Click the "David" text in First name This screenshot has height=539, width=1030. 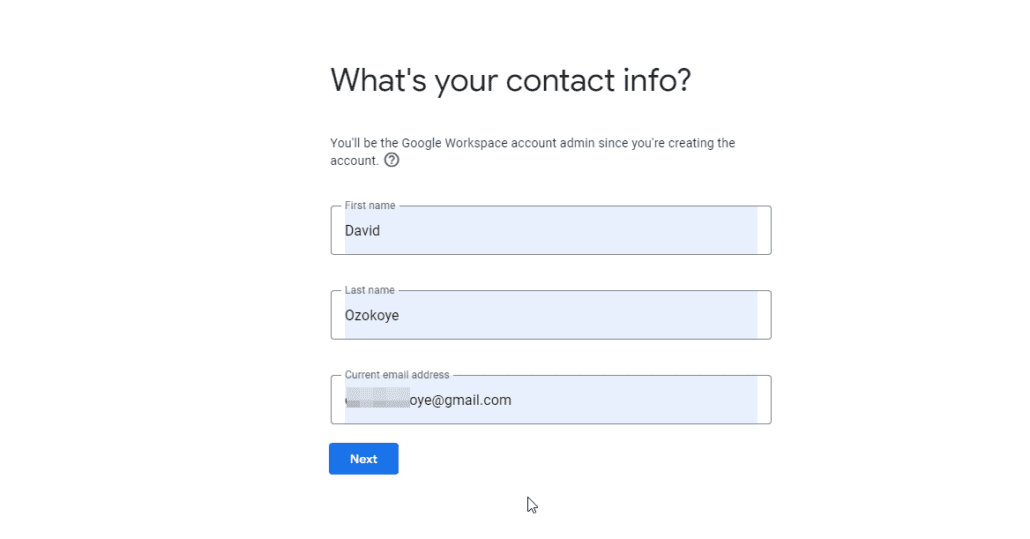point(362,231)
